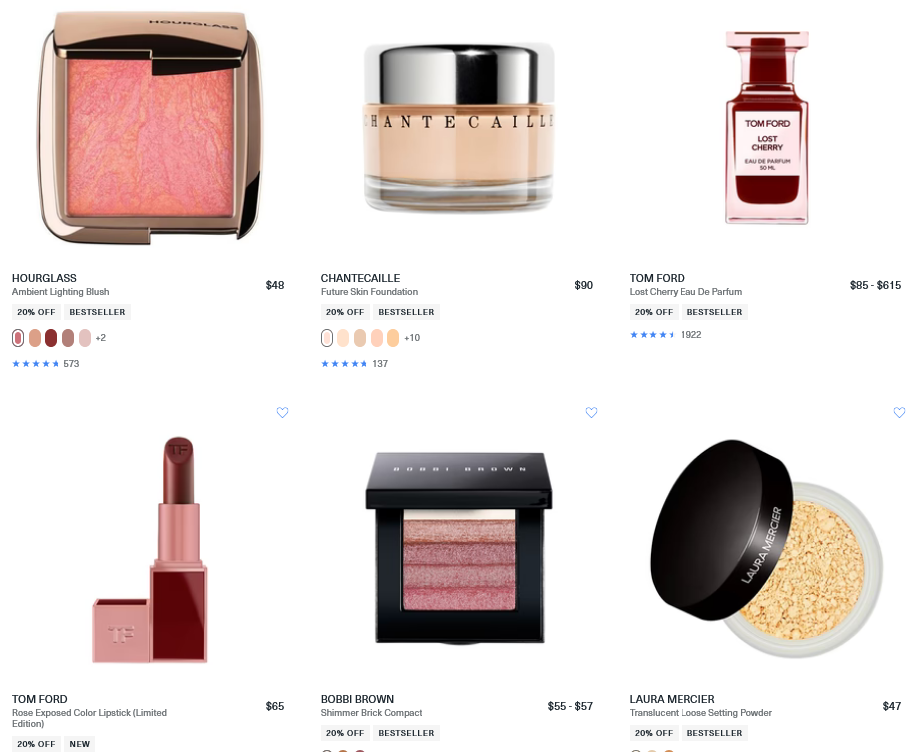Pick the orange-peach foundation shade swatch

pos(393,338)
